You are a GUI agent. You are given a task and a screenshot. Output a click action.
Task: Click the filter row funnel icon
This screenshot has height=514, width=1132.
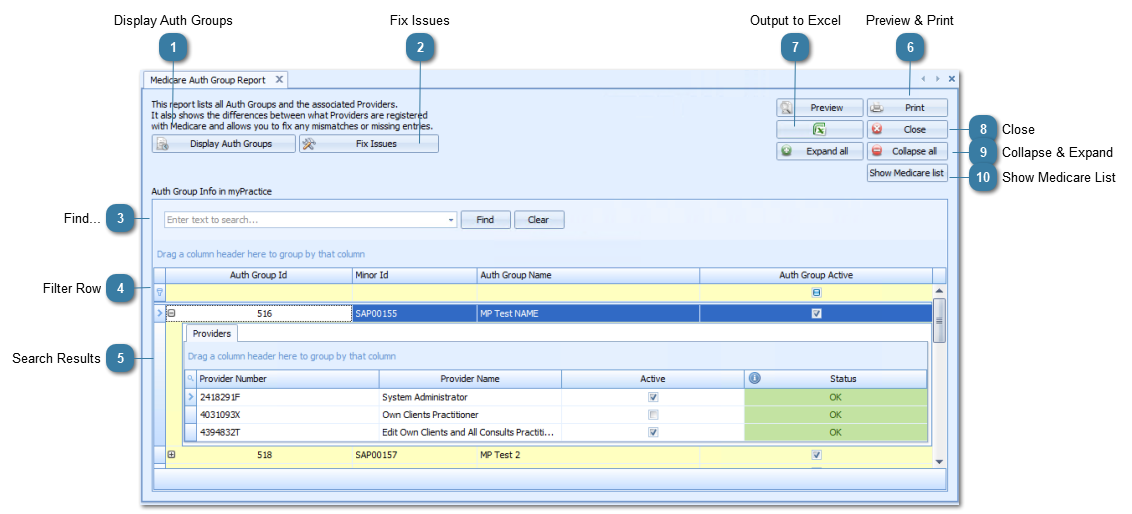click(160, 293)
